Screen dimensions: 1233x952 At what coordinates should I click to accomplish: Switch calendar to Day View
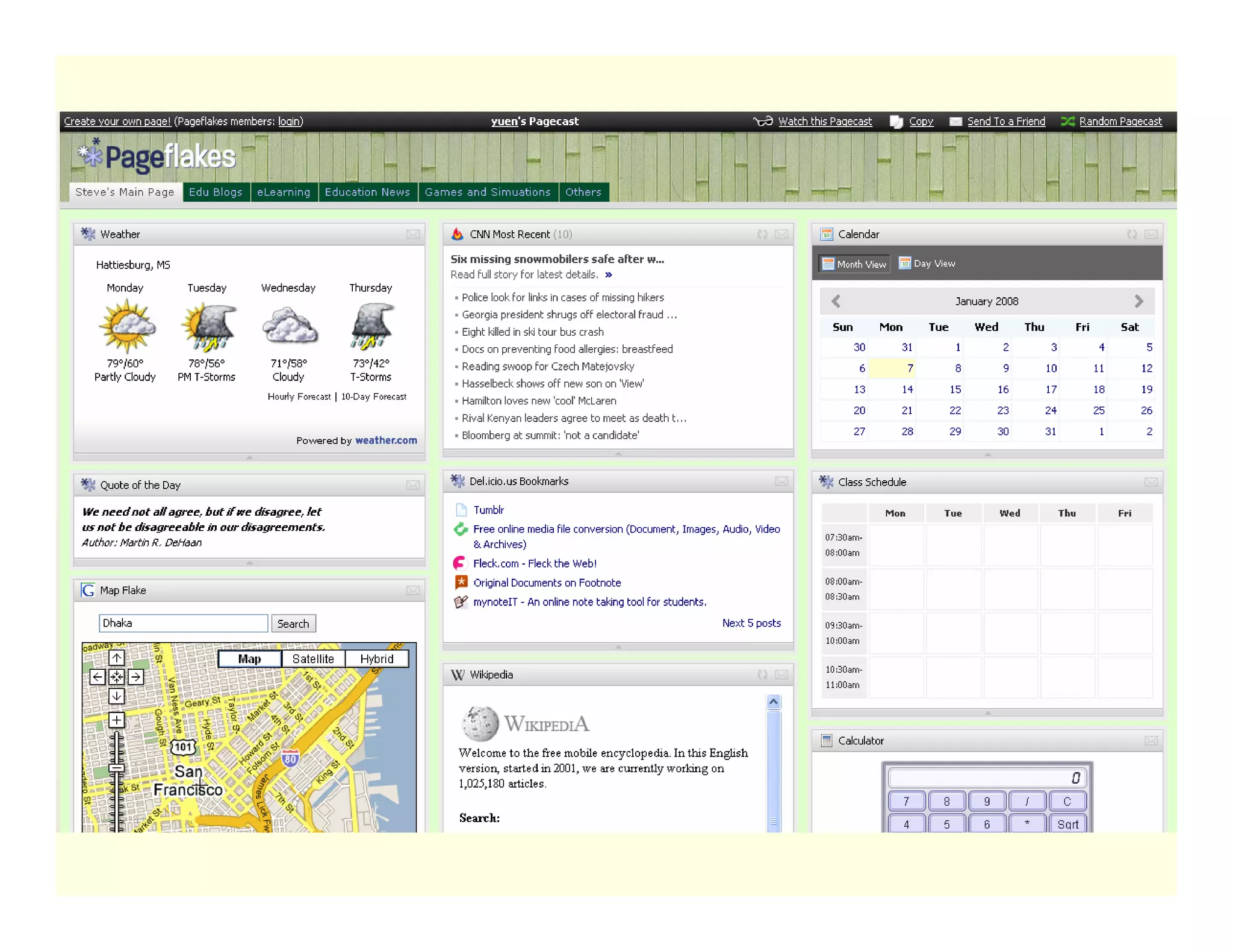pyautogui.click(x=927, y=263)
